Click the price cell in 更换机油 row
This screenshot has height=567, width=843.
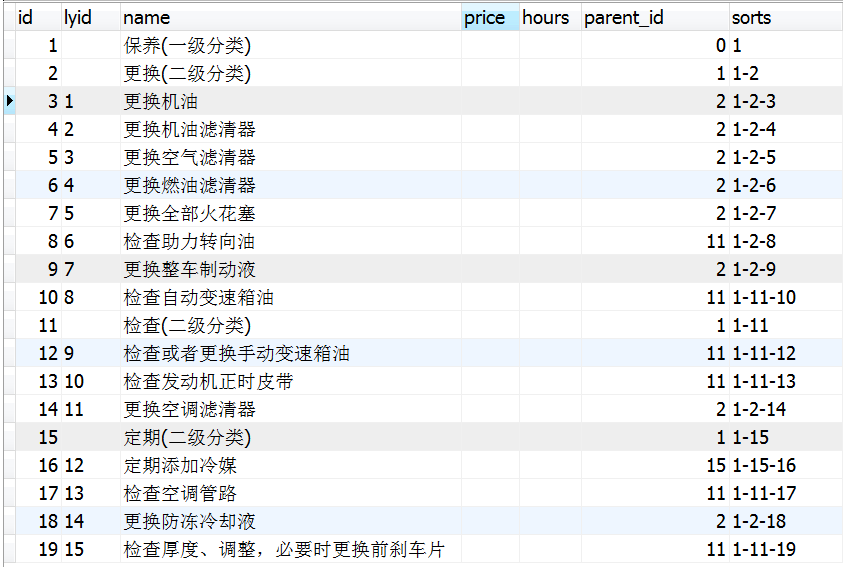pyautogui.click(x=490, y=101)
